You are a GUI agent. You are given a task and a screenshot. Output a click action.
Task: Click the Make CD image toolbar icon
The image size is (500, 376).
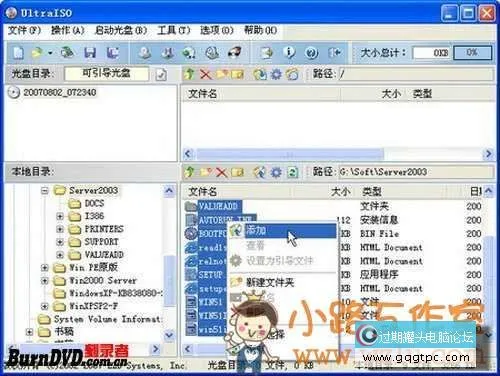point(145,53)
